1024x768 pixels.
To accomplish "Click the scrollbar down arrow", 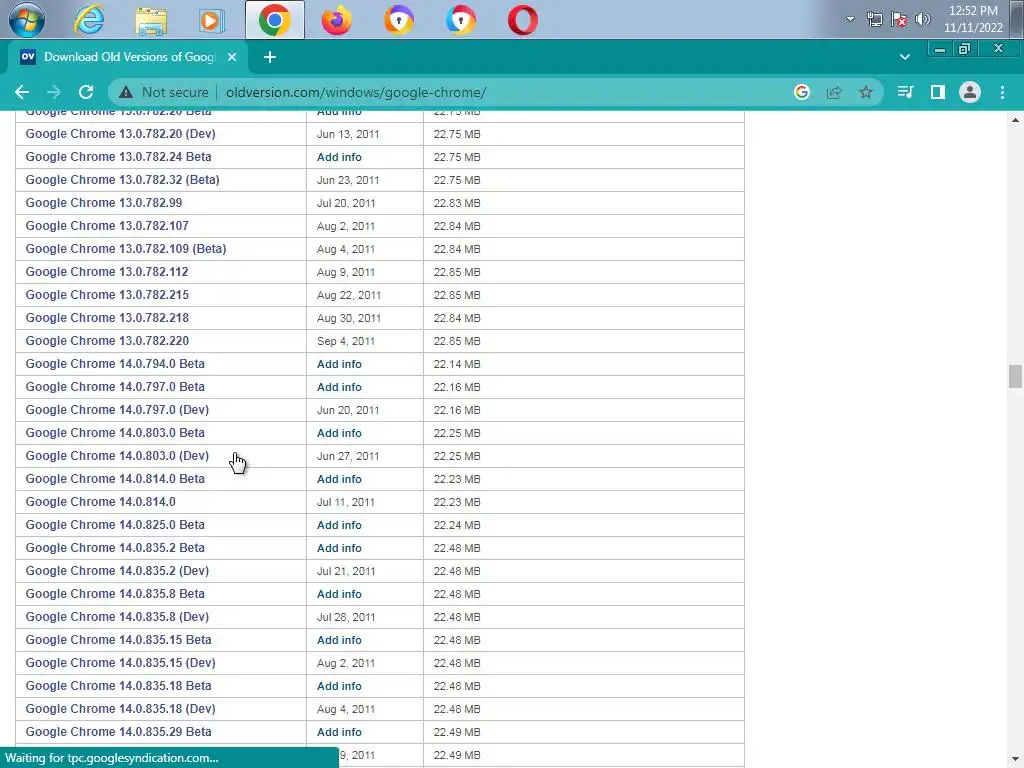I will [1015, 759].
